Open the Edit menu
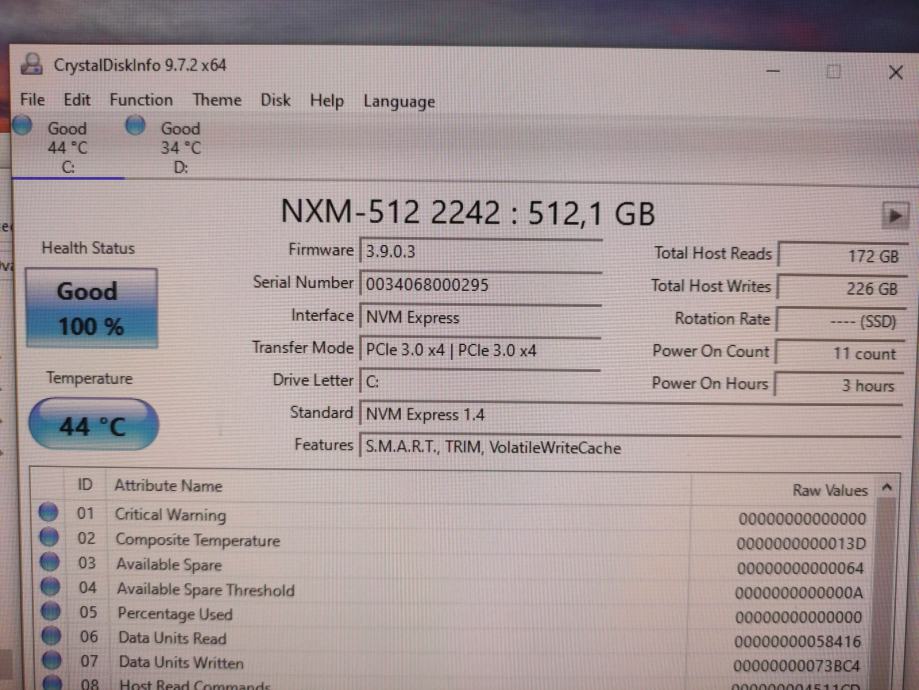This screenshot has width=919, height=690. pyautogui.click(x=77, y=100)
